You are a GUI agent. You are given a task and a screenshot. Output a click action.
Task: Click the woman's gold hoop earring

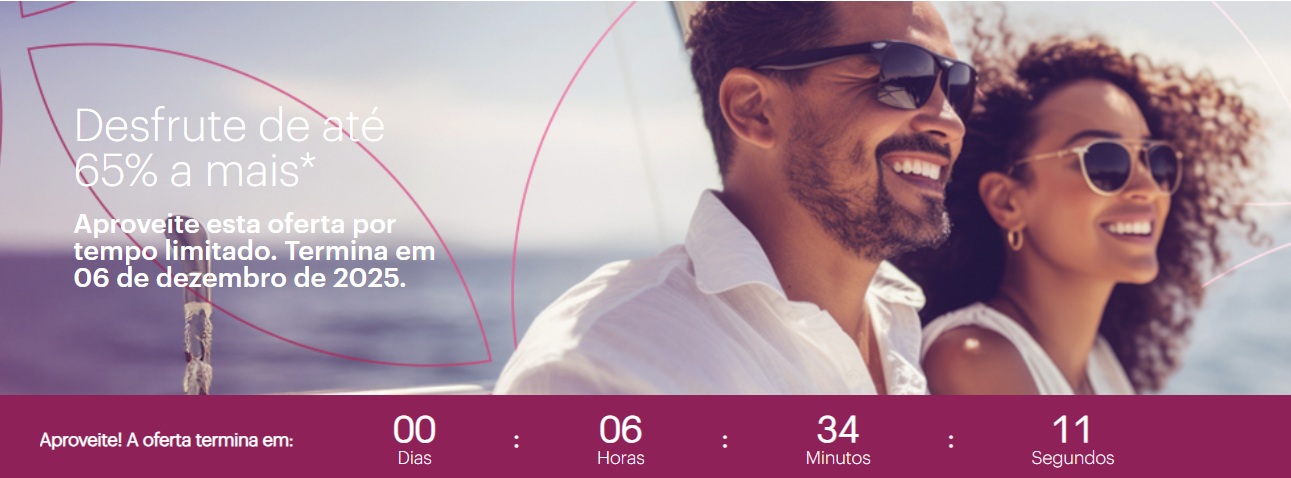click(1015, 239)
